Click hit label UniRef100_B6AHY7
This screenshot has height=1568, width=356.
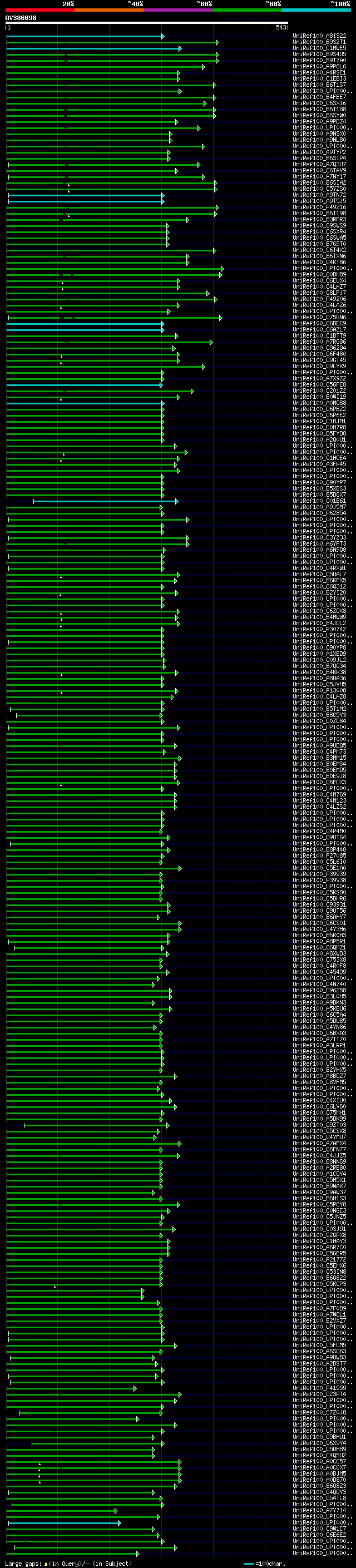click(319, 917)
